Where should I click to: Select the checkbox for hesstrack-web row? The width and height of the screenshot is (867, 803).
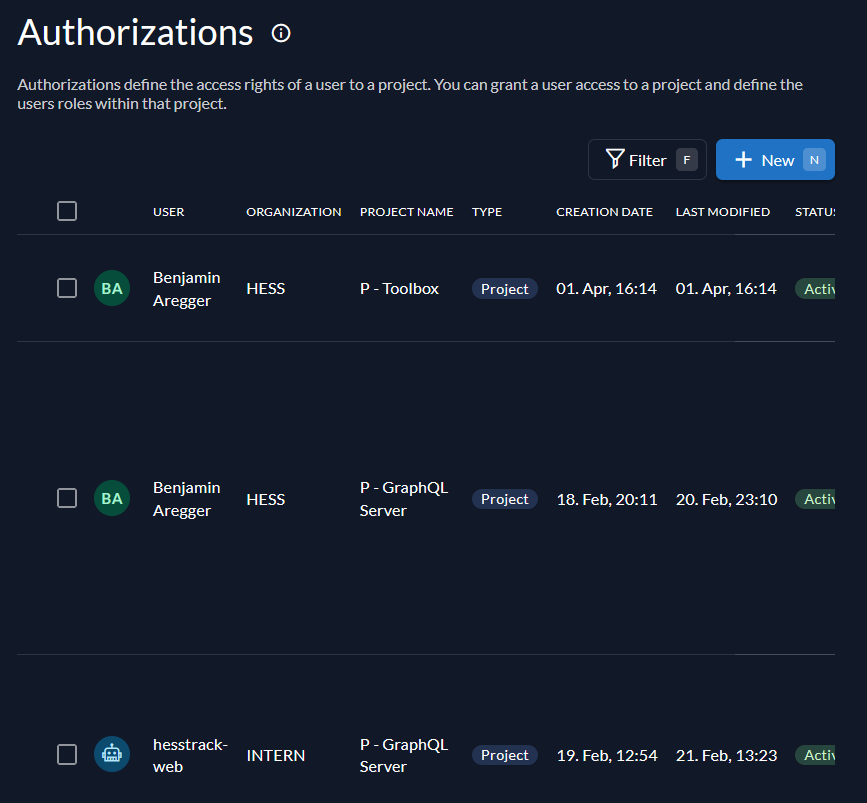pyautogui.click(x=67, y=755)
